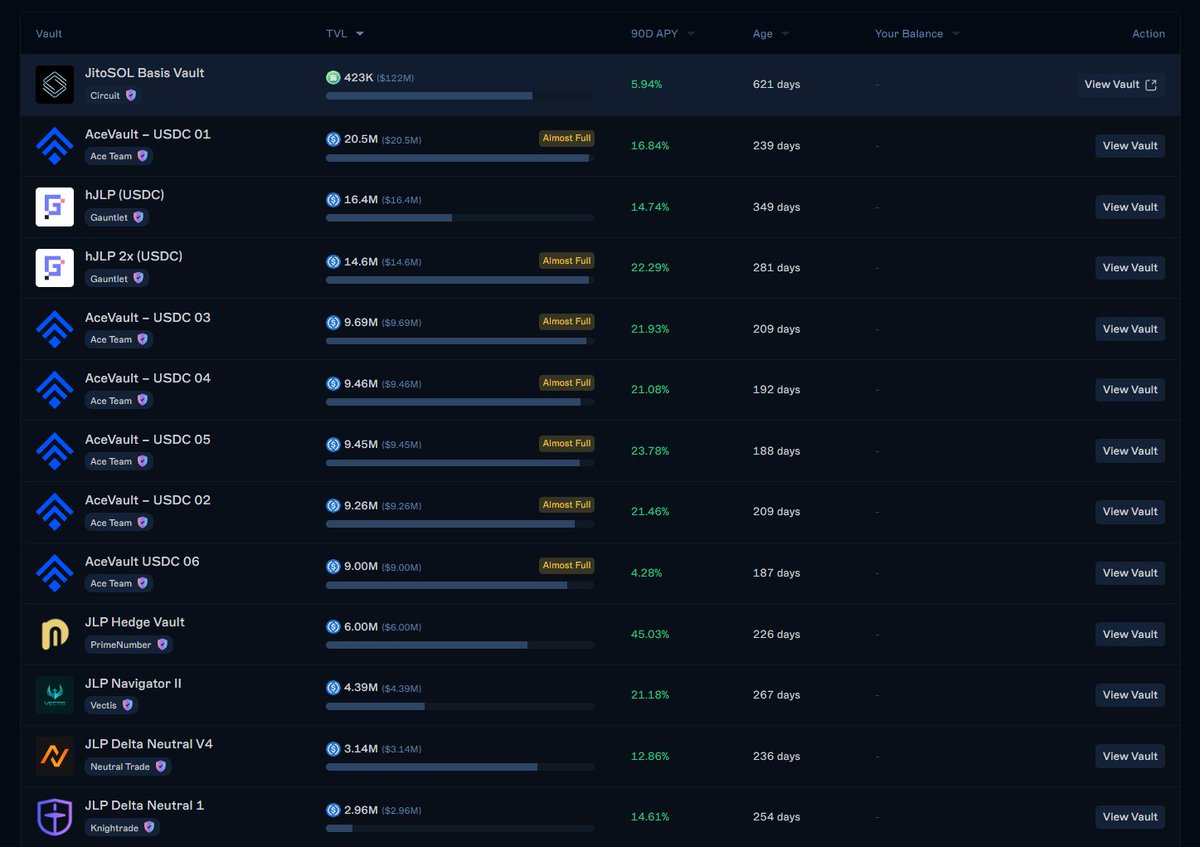
Task: Click the USDC token icon next to 20.5M
Action: 333,139
